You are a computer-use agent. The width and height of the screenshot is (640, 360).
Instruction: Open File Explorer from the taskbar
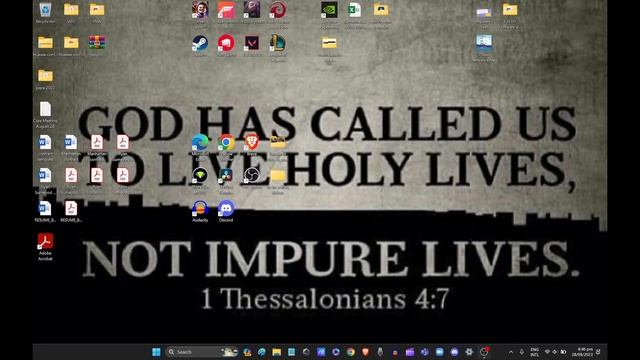click(276, 352)
